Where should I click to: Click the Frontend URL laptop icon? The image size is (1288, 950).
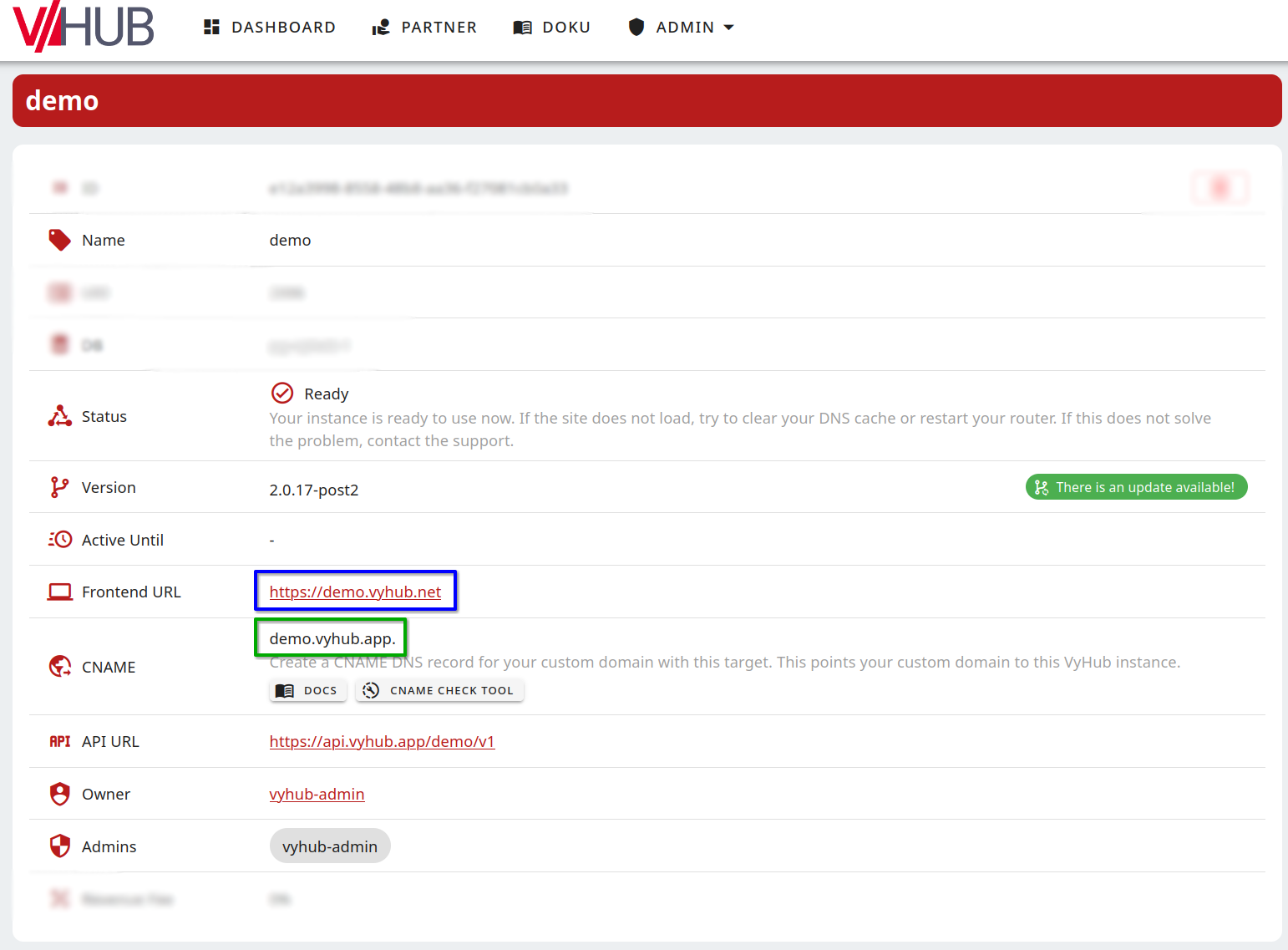point(59,592)
